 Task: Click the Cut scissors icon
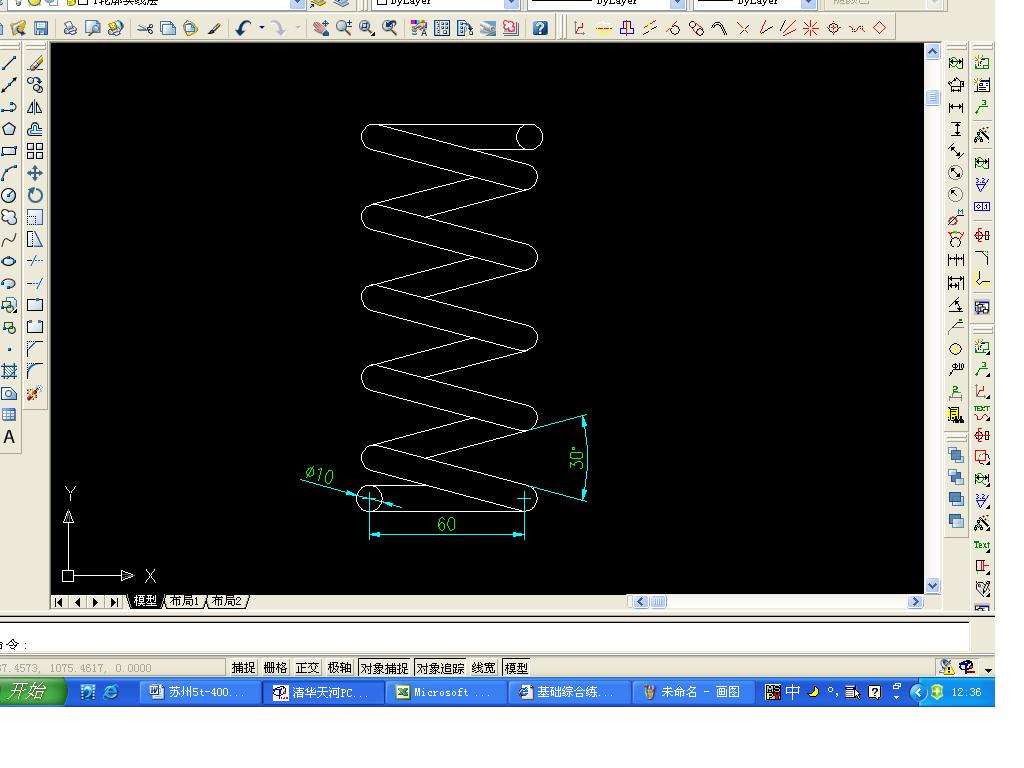pyautogui.click(x=145, y=28)
